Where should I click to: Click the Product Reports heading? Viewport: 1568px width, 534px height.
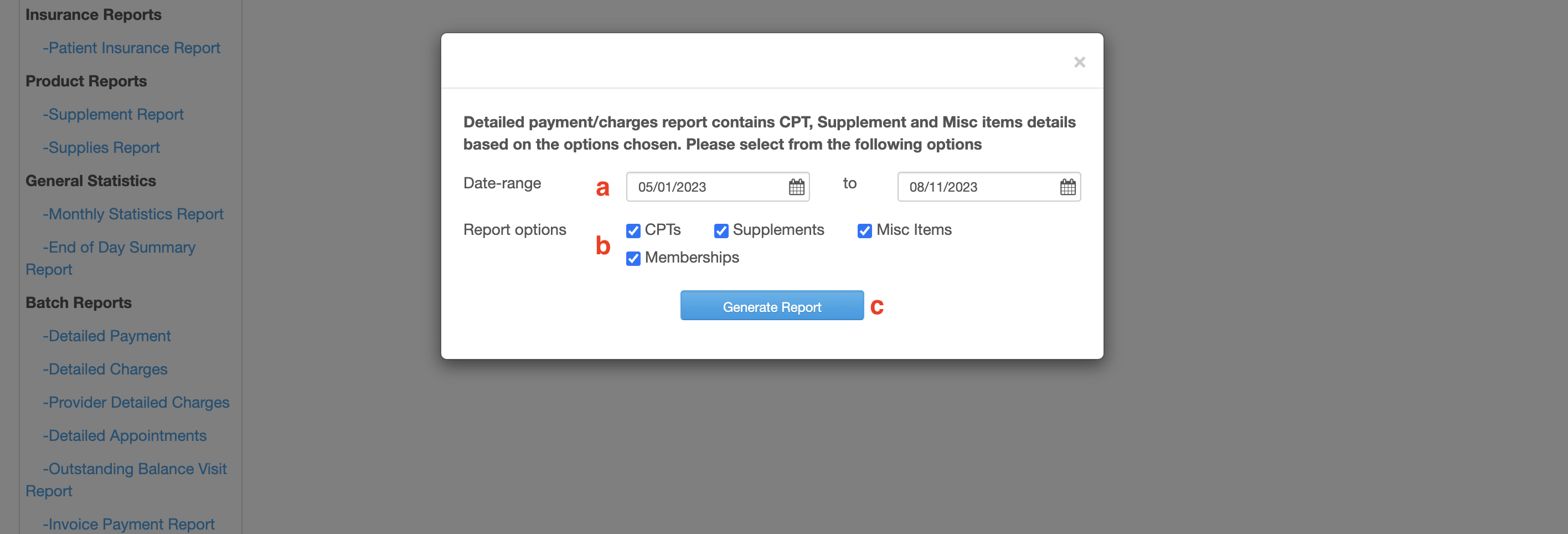86,81
